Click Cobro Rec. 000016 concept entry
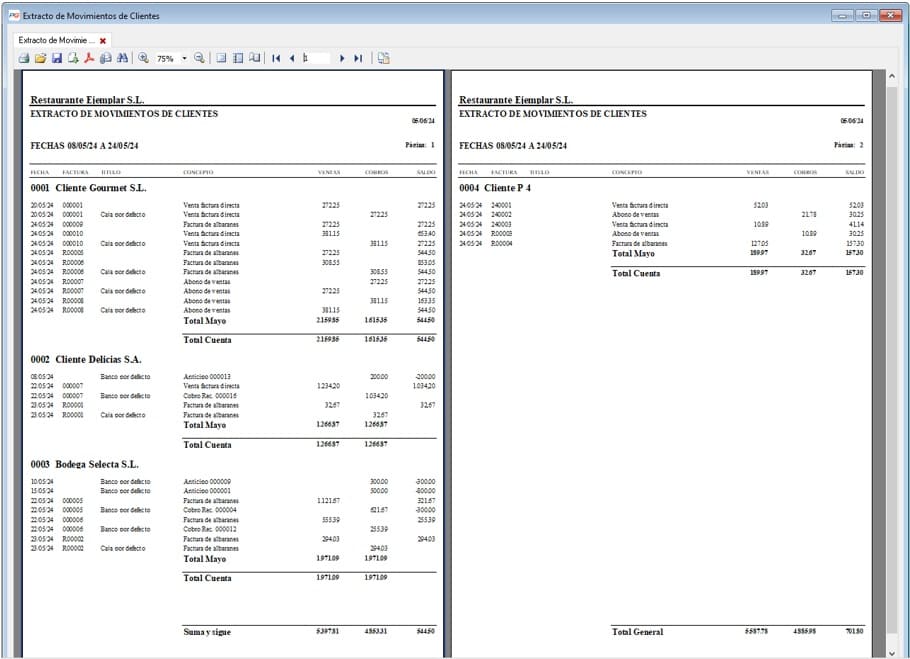This screenshot has height=659, width=910. coord(210,396)
